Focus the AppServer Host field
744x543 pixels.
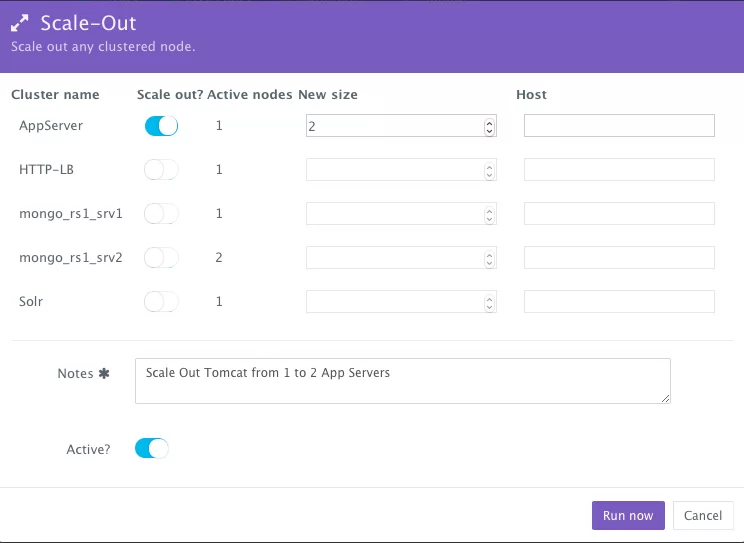[x=619, y=126]
